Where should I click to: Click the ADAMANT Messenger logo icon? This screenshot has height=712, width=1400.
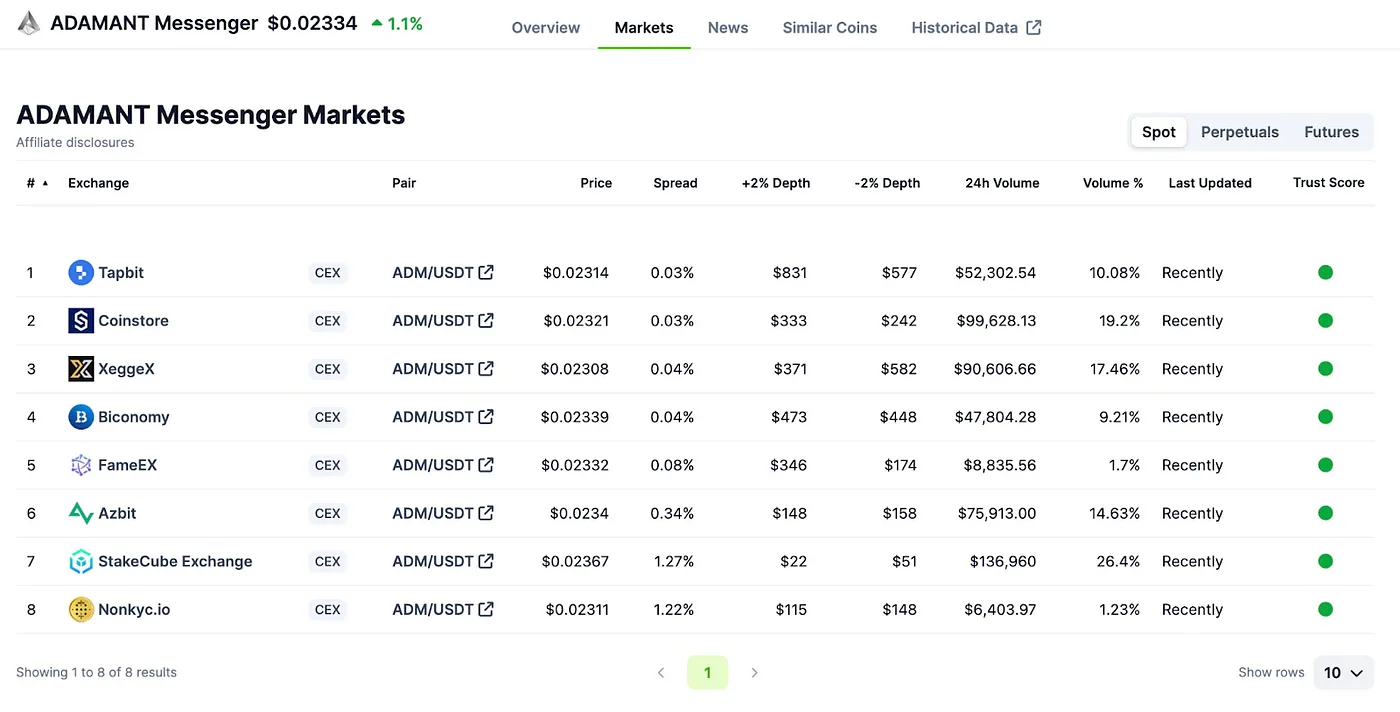pos(29,23)
